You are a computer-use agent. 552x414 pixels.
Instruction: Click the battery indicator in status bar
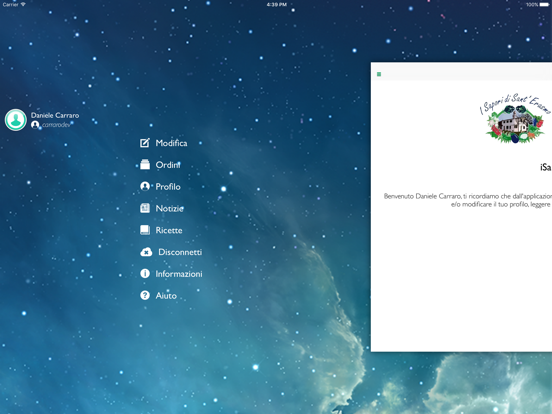point(544,5)
